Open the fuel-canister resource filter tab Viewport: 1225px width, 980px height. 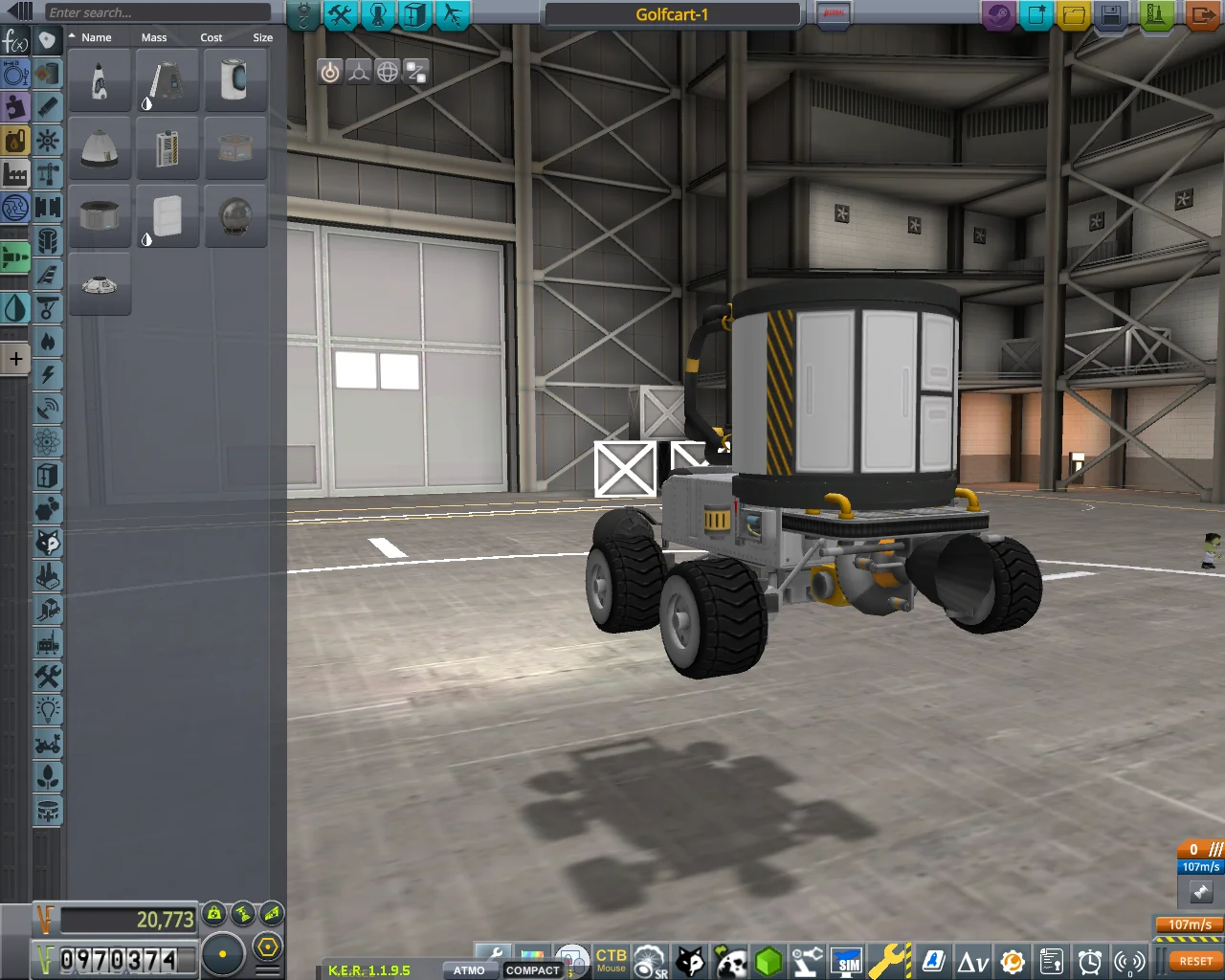pyautogui.click(x=15, y=141)
